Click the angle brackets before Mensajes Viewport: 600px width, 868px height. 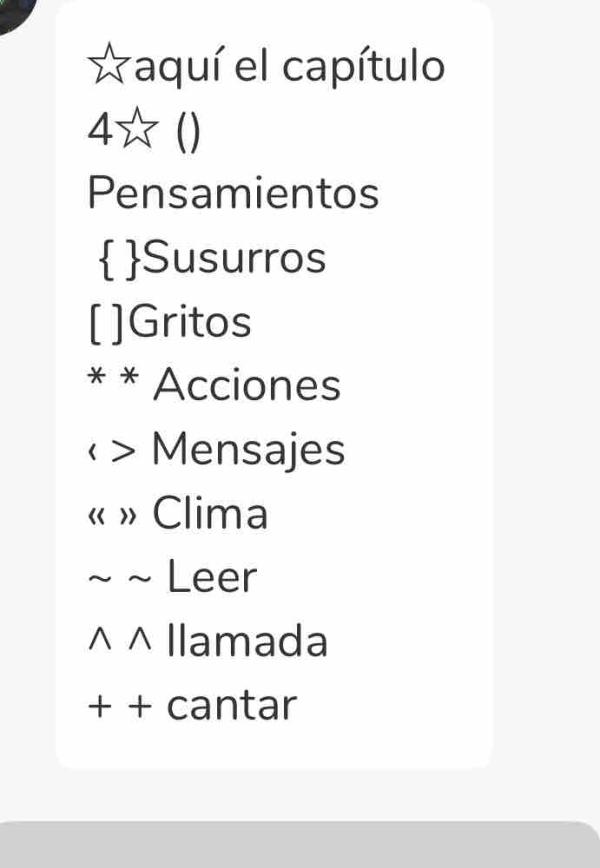click(111, 452)
